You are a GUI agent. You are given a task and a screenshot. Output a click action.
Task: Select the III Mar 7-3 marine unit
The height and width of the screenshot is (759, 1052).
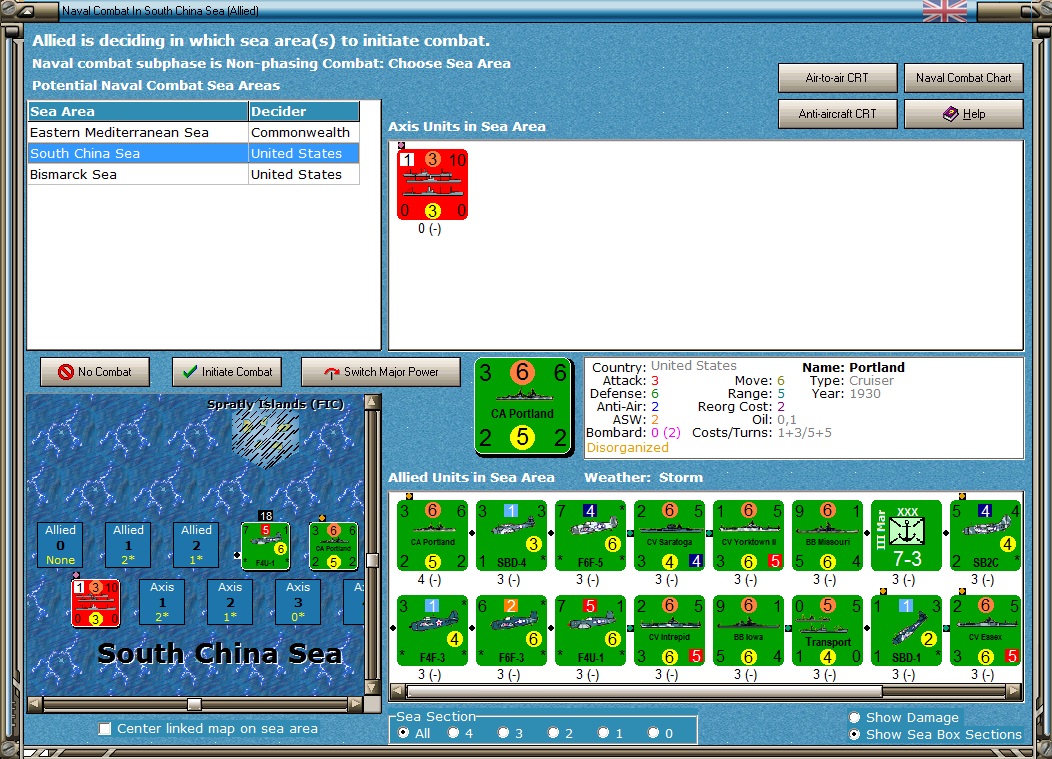pyautogui.click(x=906, y=536)
